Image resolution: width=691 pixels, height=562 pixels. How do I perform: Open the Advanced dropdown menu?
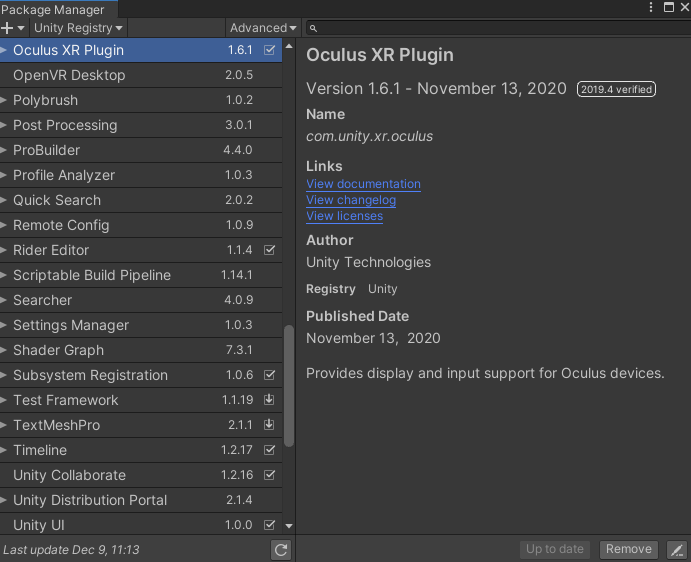tap(263, 28)
